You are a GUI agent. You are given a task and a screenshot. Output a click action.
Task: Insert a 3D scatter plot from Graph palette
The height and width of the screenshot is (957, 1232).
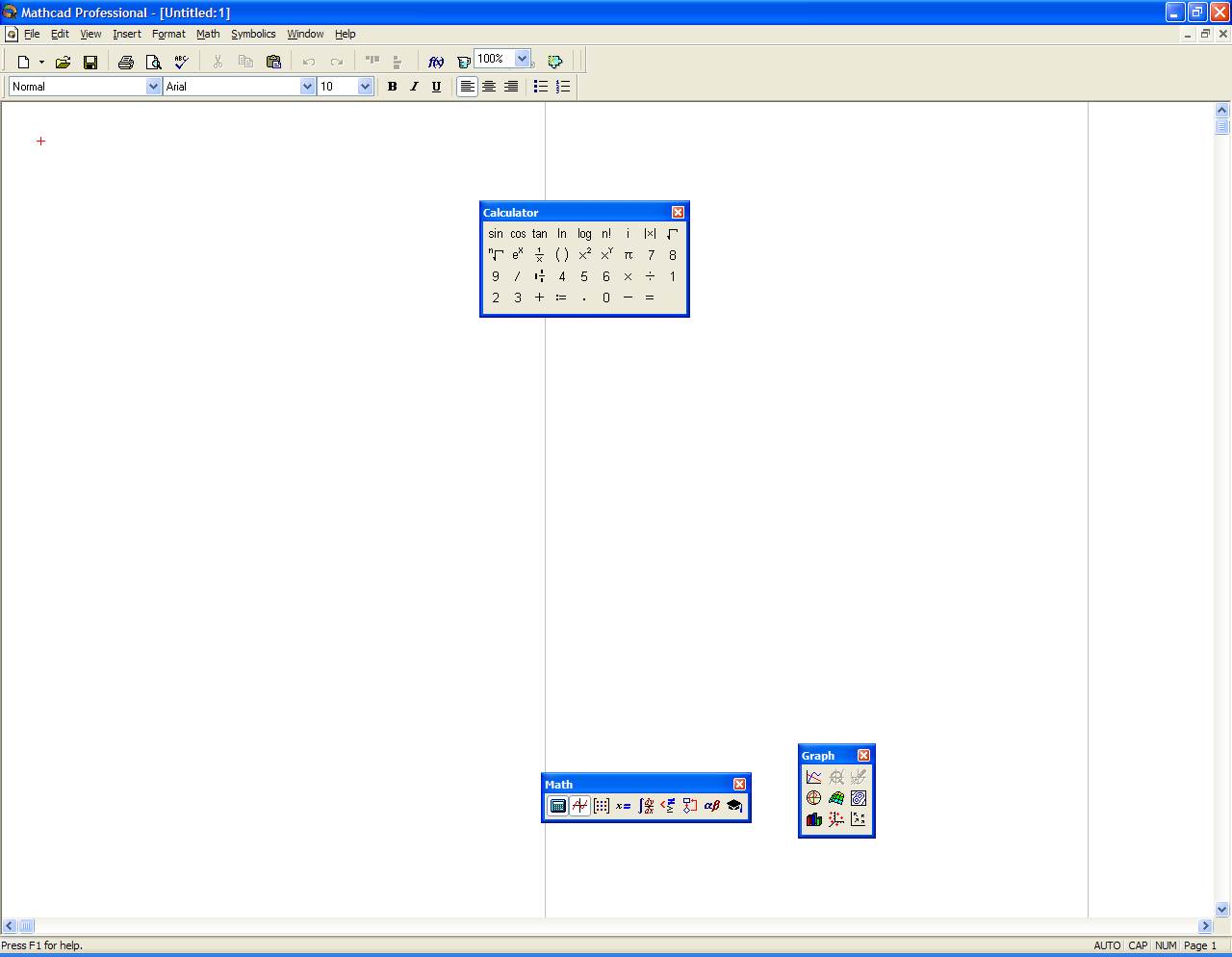[x=836, y=819]
